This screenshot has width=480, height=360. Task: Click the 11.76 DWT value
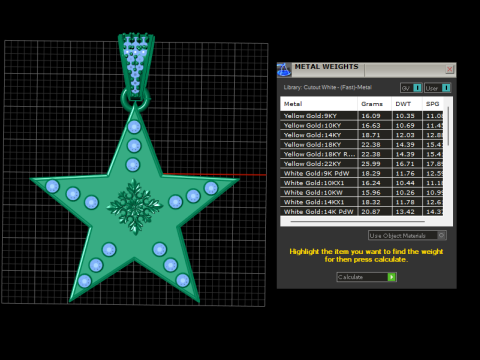tap(405, 174)
